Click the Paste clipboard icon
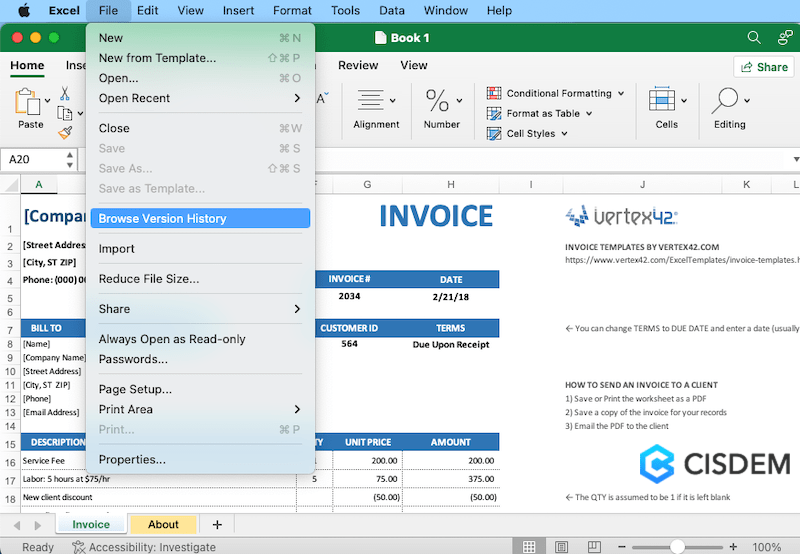 29,103
